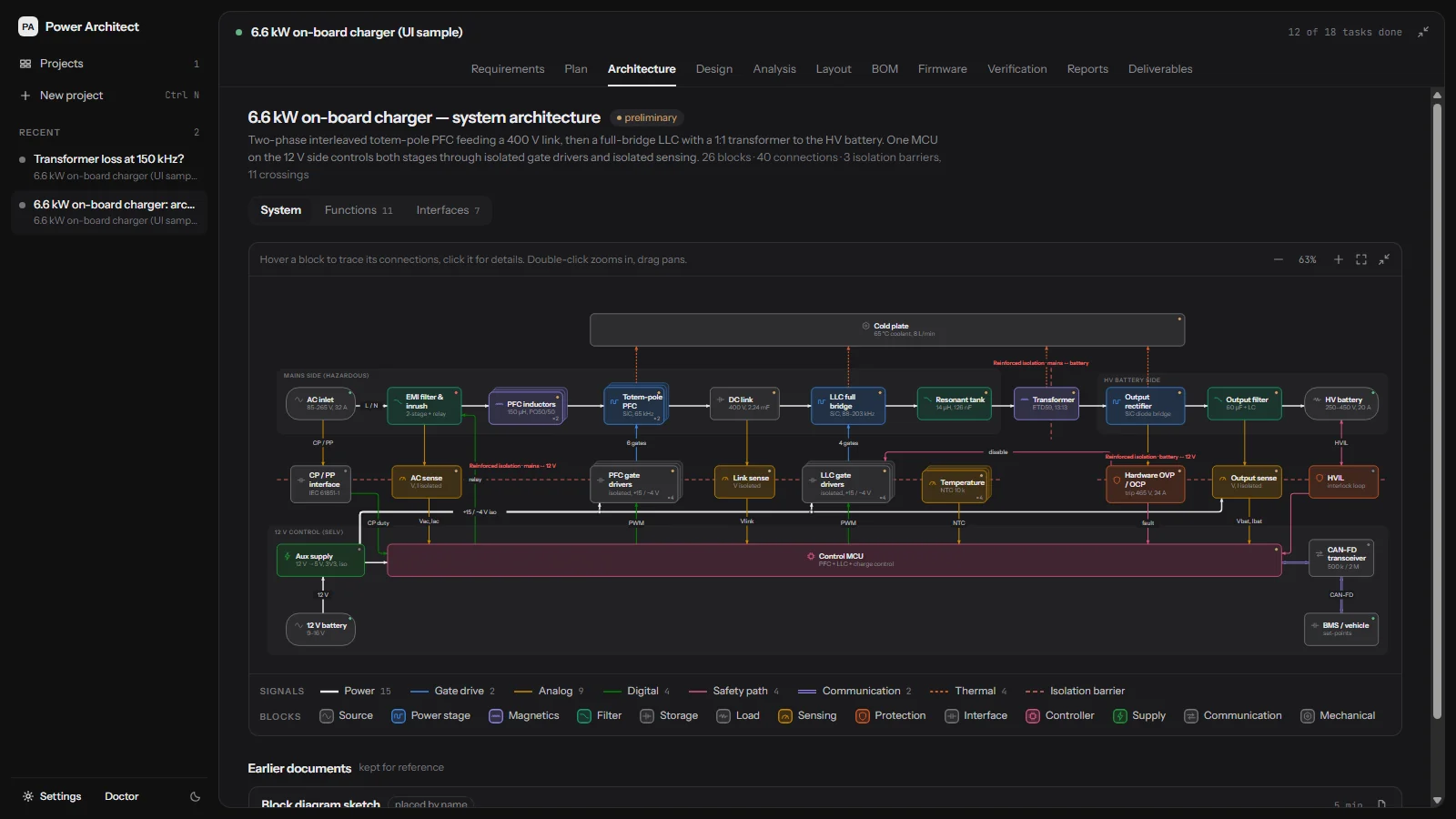Select the Transformer block in diagram
This screenshot has height=819, width=1456.
coord(1046,403)
